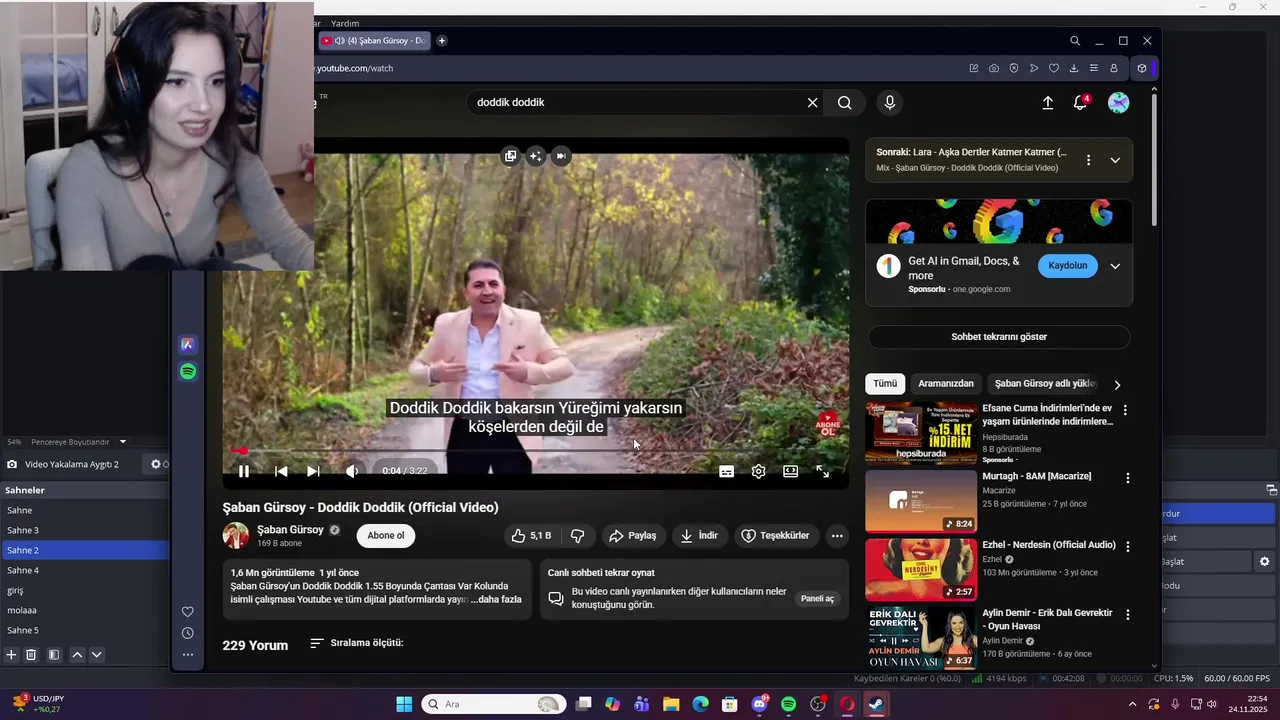Open the Opera snapshot camera icon
1280x720 pixels.
coord(994,68)
